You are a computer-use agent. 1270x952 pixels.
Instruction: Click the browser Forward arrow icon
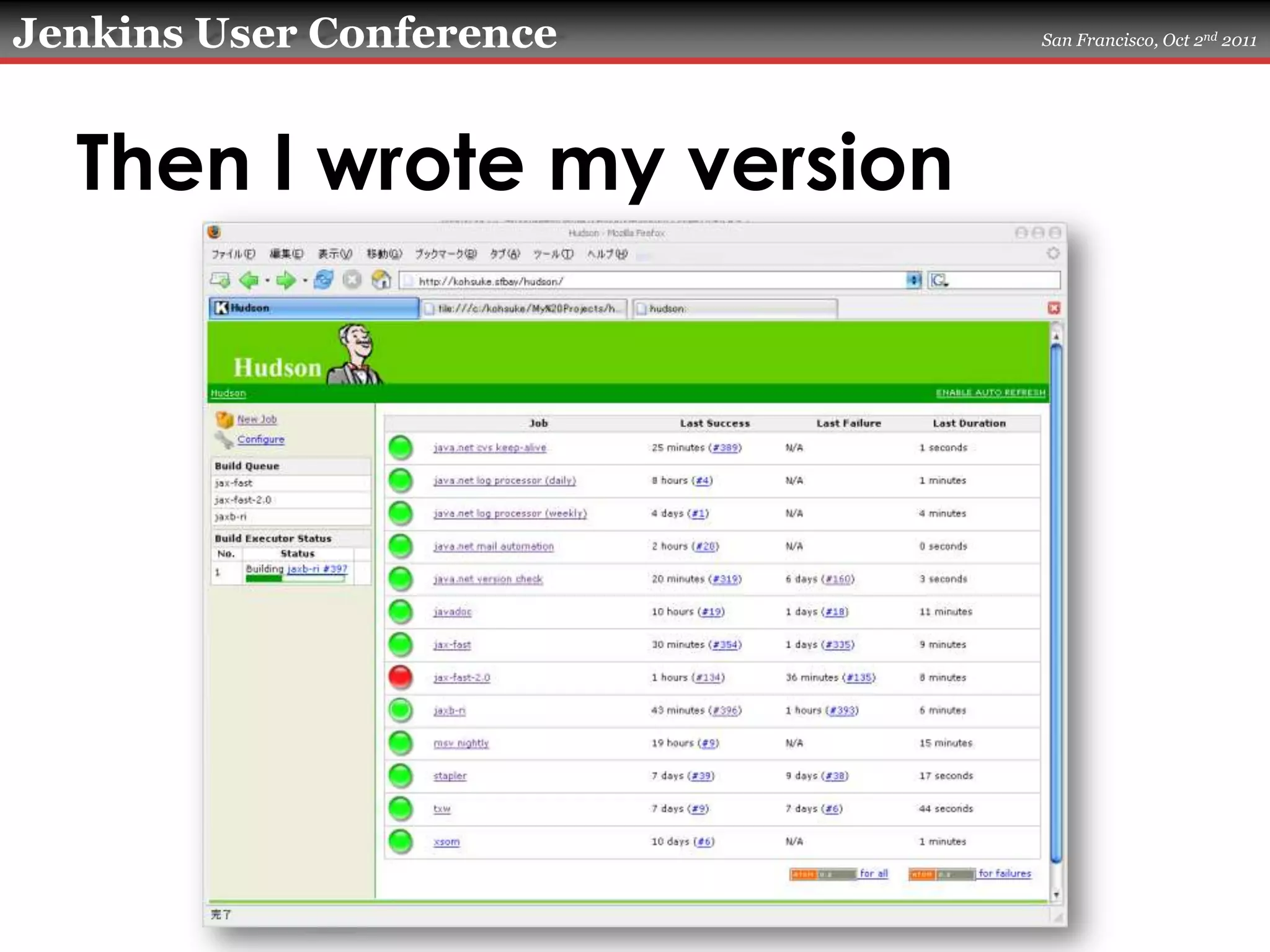point(285,281)
